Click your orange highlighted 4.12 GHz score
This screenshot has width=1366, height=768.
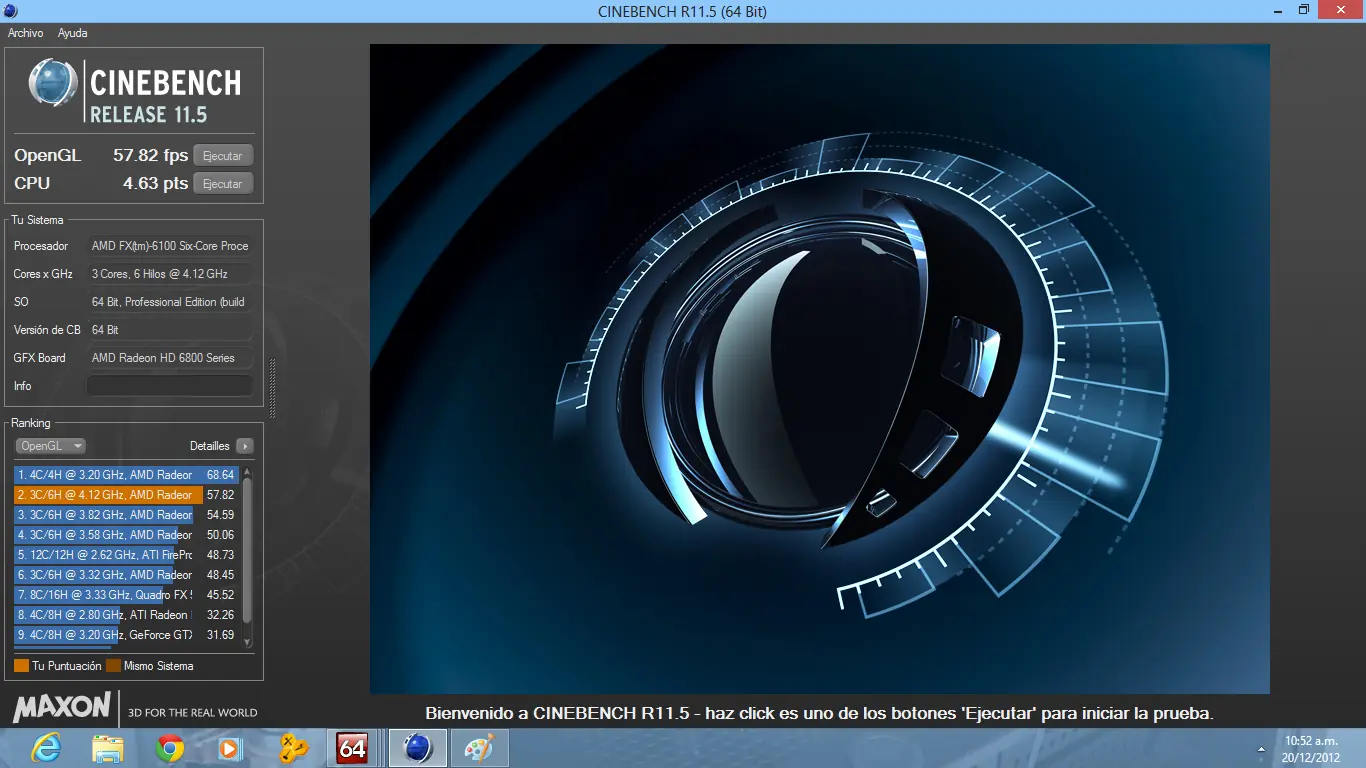click(x=120, y=495)
